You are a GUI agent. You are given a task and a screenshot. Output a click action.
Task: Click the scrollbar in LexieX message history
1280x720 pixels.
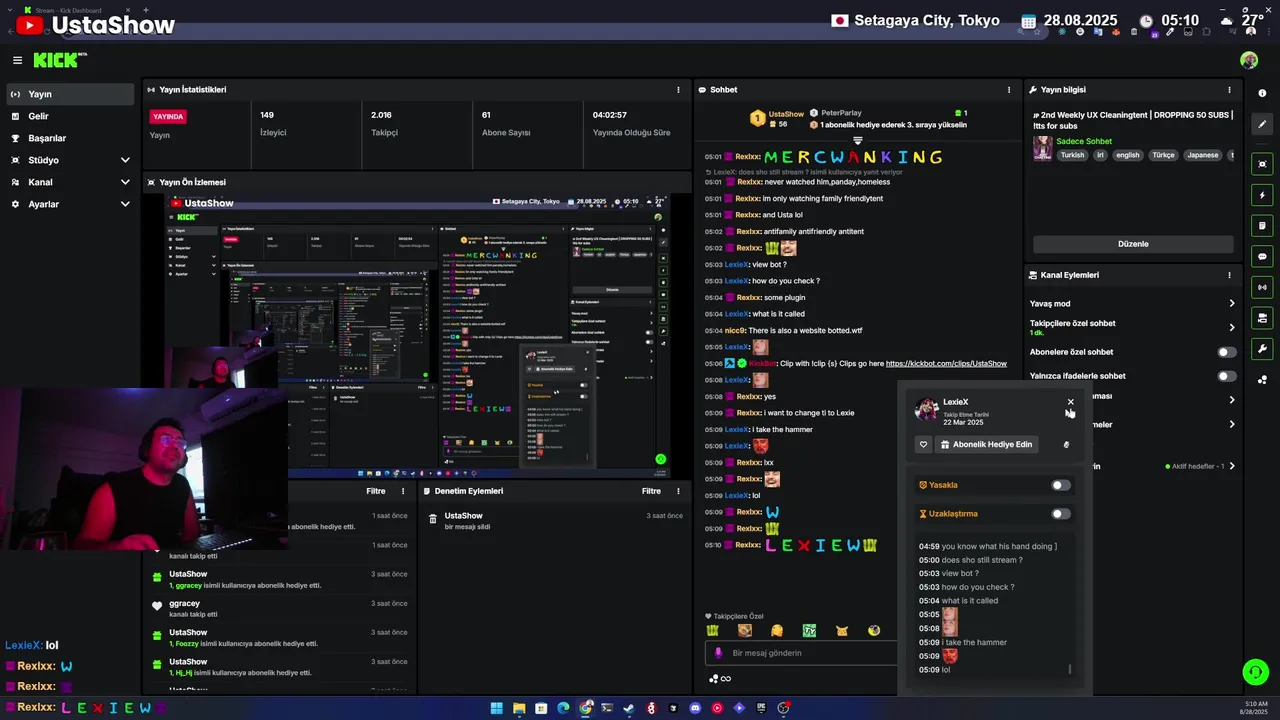[x=1070, y=669]
